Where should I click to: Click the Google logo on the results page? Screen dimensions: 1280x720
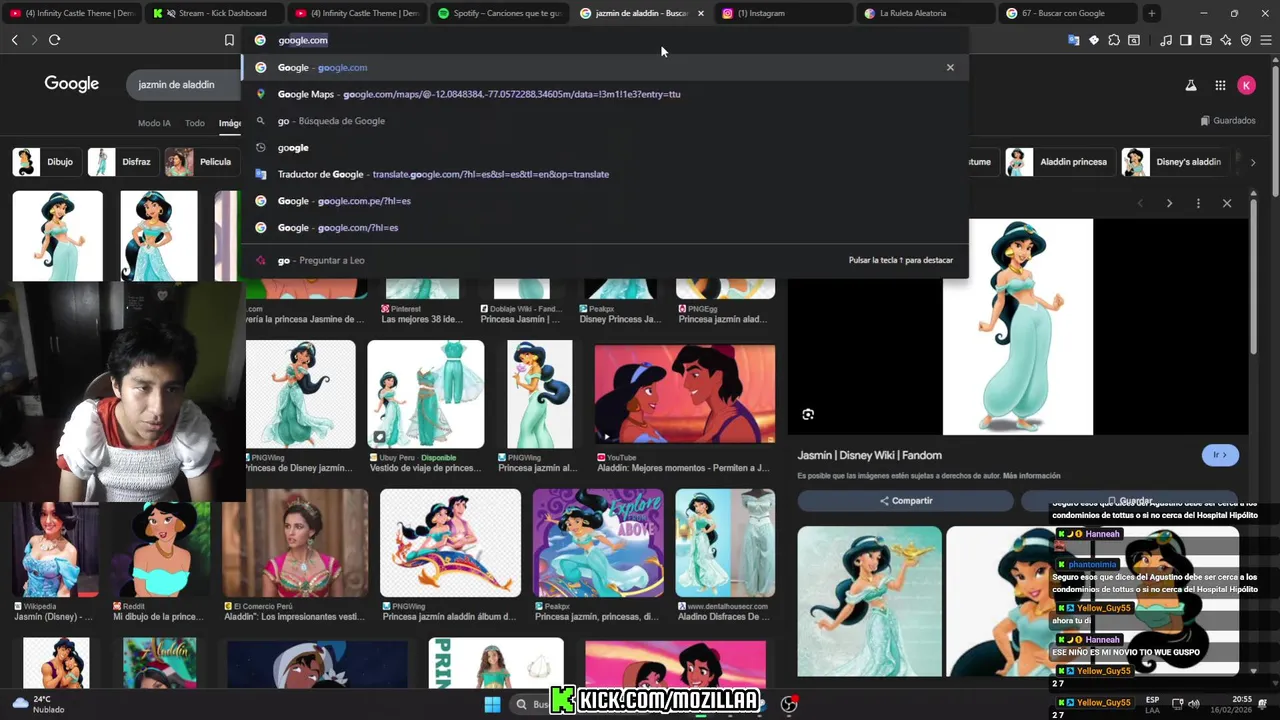tap(72, 84)
